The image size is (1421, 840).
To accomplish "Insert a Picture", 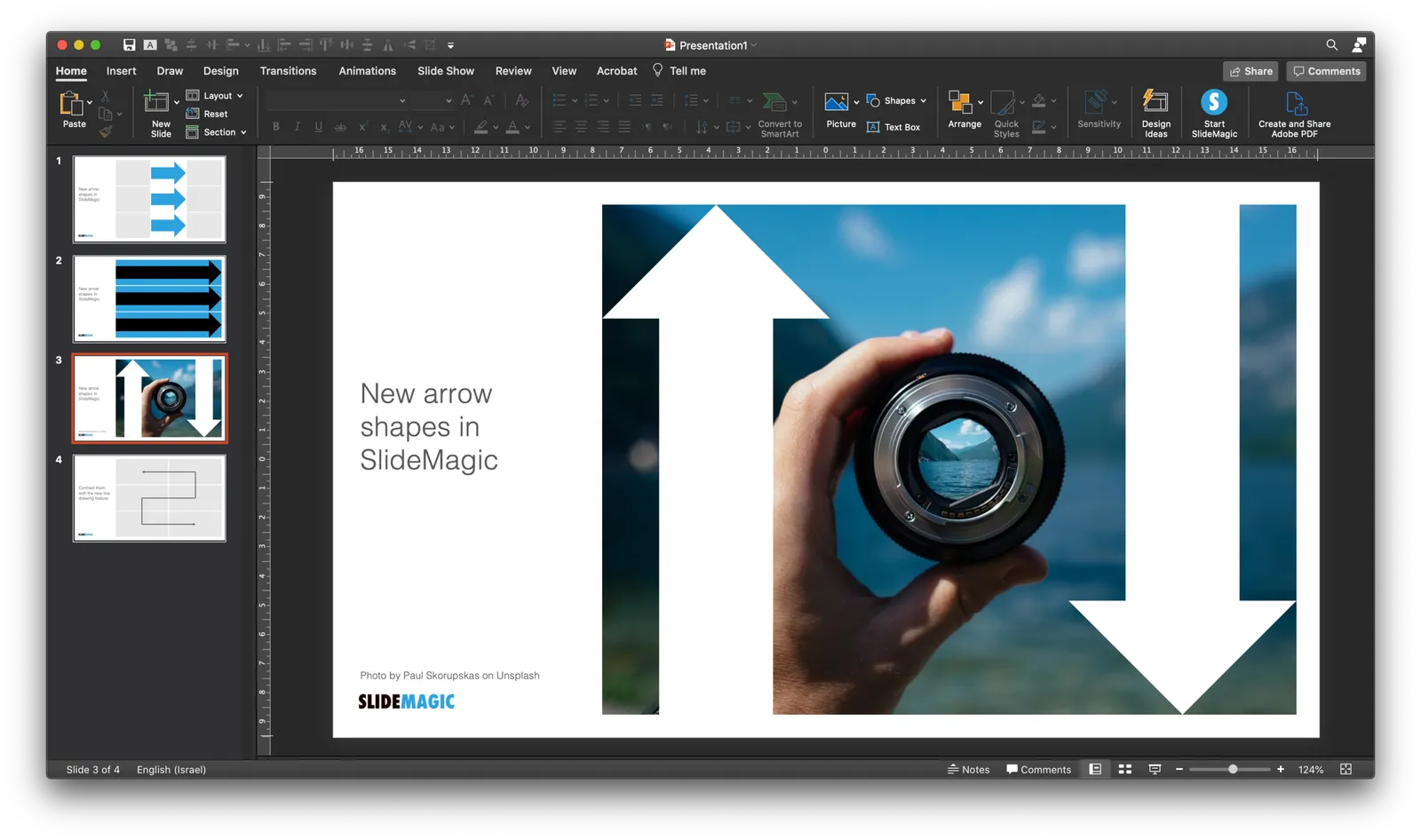I will (x=840, y=110).
